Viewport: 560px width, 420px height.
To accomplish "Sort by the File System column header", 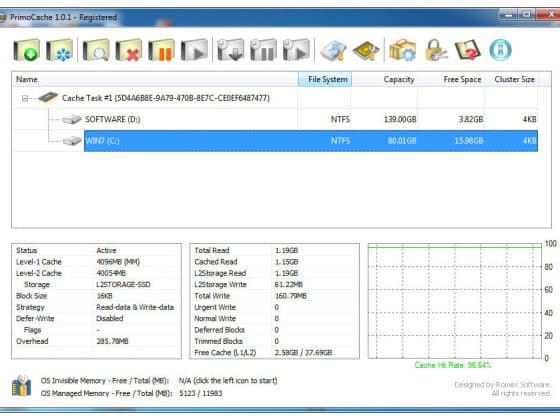I will [x=325, y=79].
